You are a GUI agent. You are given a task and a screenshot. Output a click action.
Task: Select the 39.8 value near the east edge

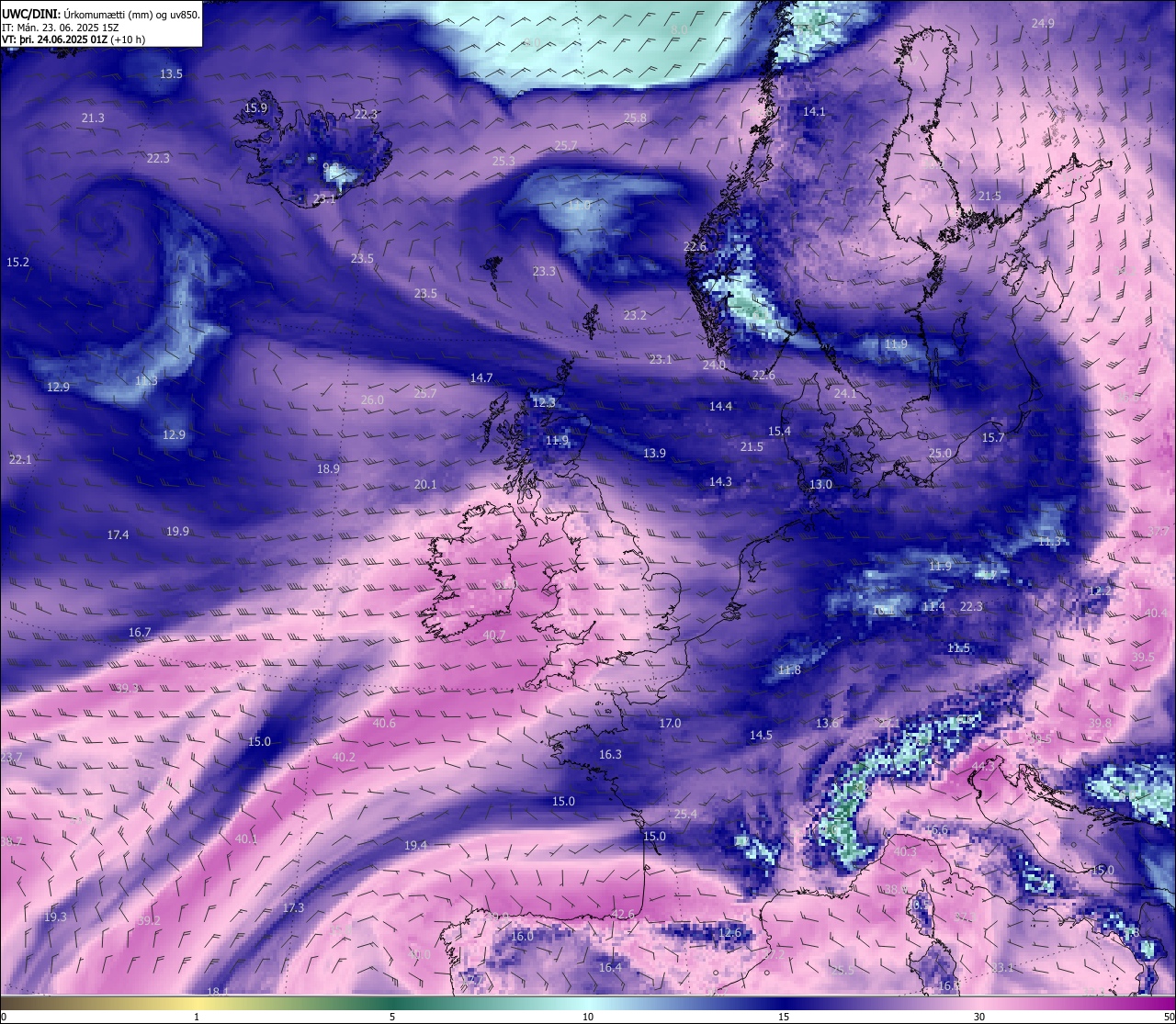pos(1100,724)
